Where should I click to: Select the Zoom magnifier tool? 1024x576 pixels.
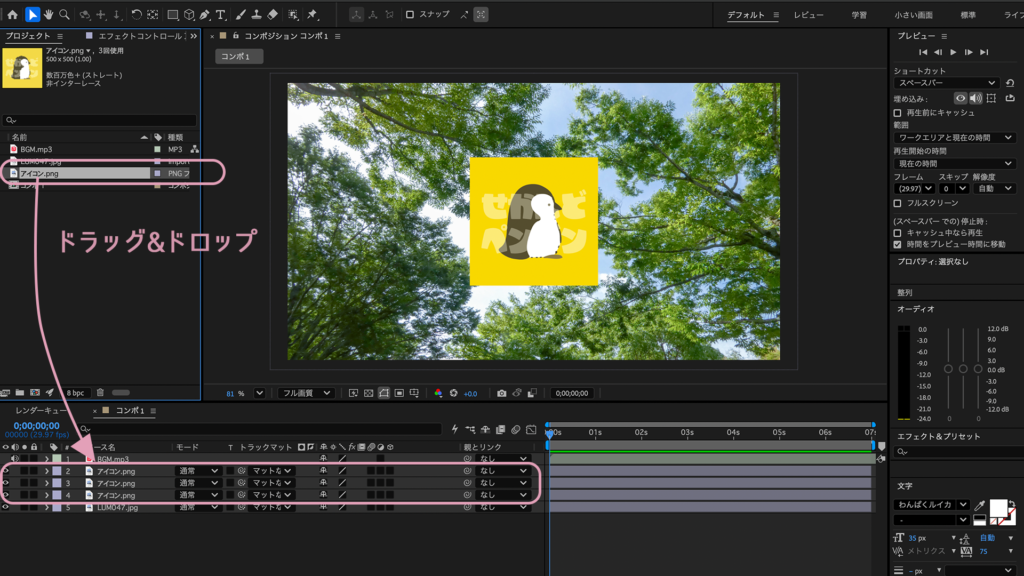64,14
